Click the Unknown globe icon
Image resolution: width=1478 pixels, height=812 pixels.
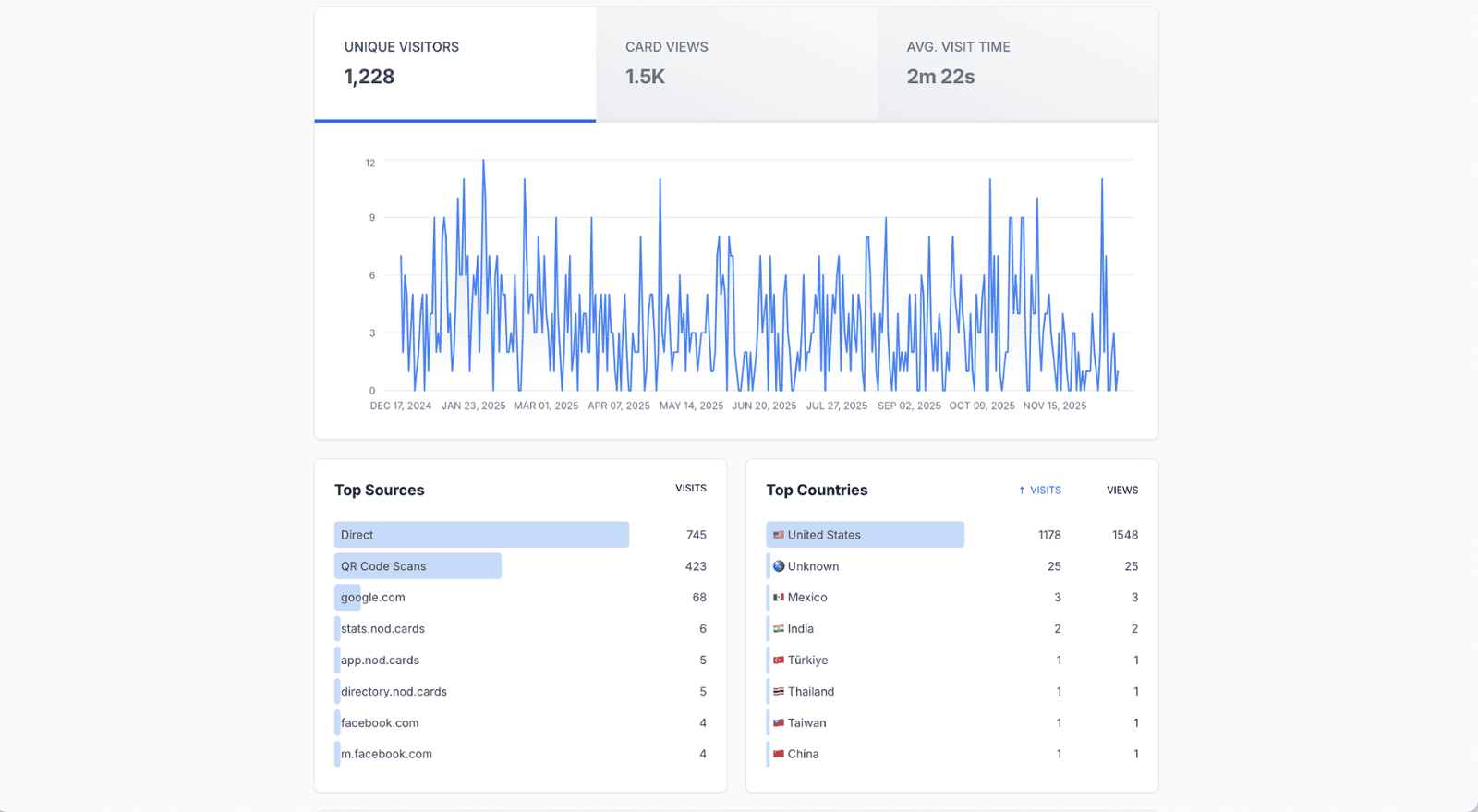click(778, 566)
